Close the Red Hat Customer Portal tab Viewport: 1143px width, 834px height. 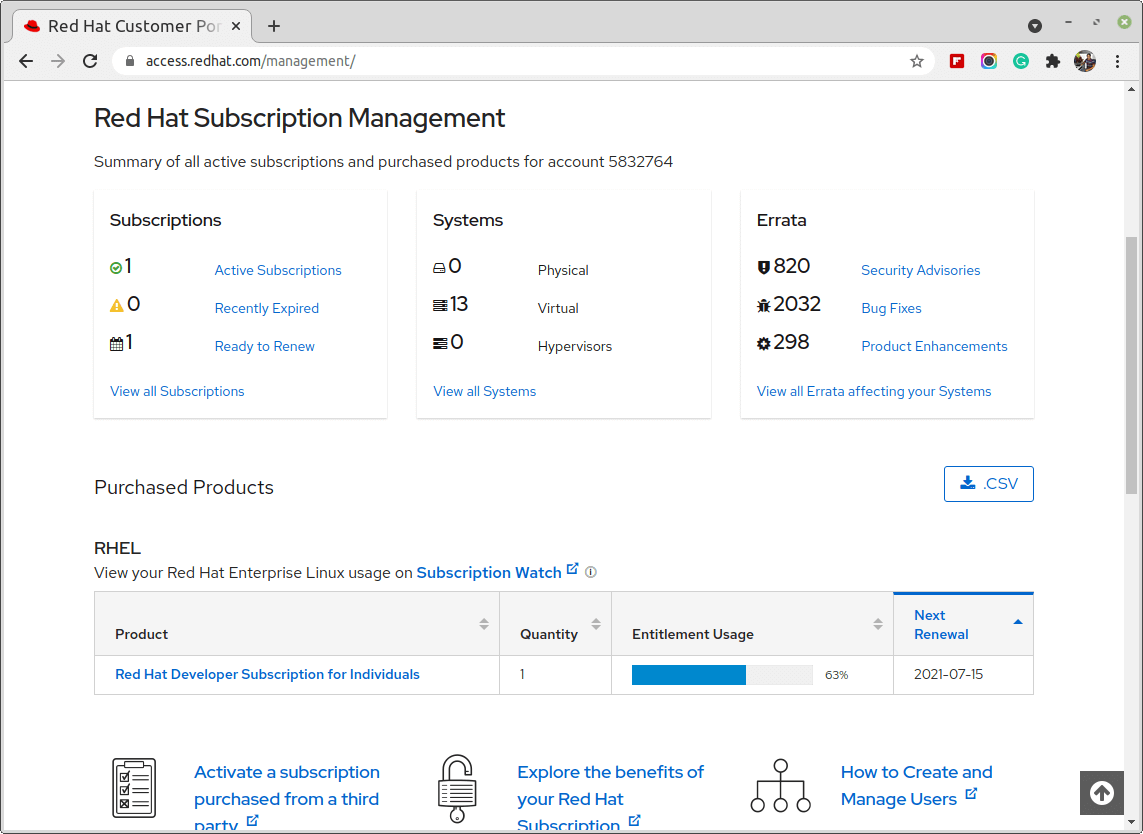(235, 26)
